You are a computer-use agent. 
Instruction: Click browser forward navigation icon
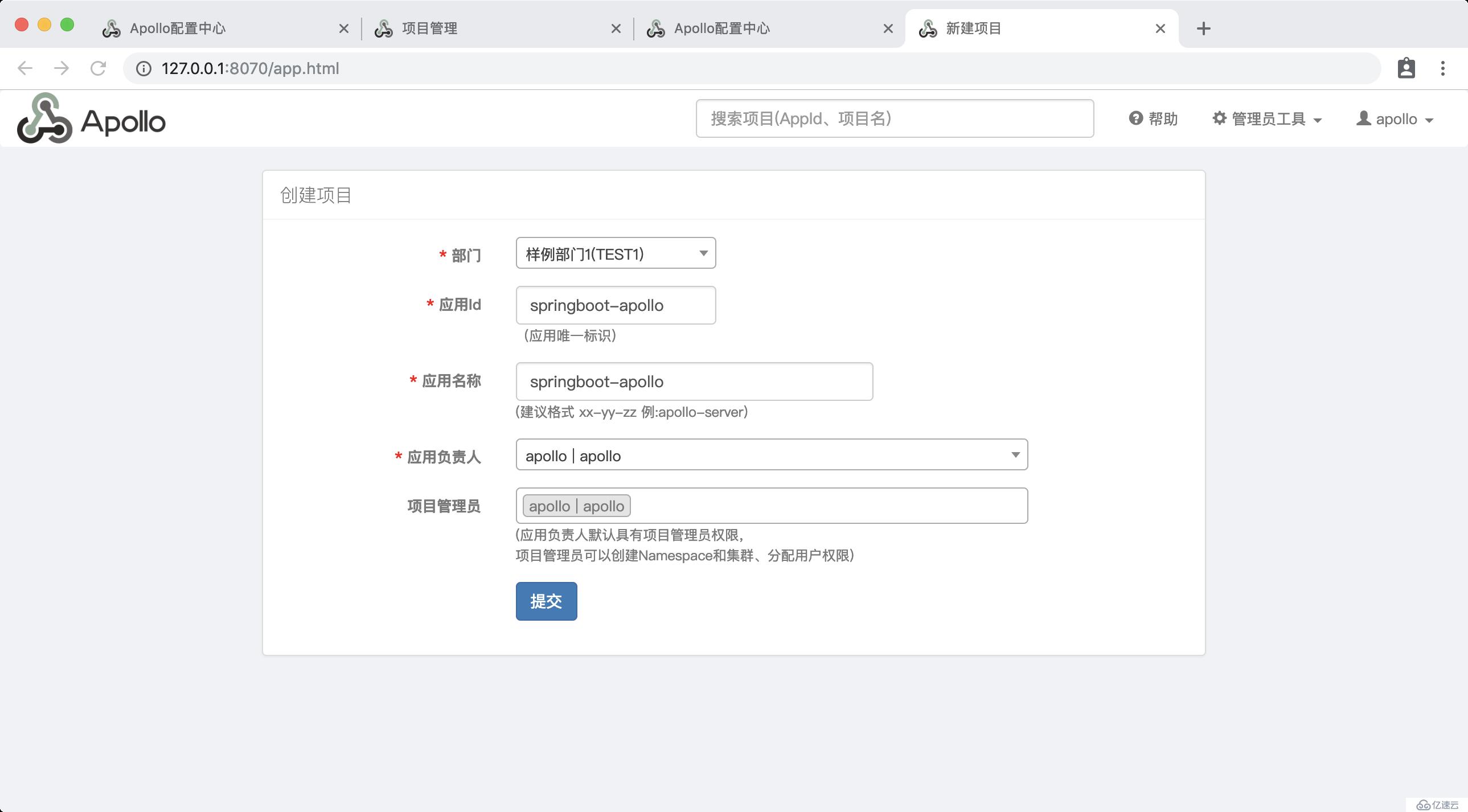62,68
